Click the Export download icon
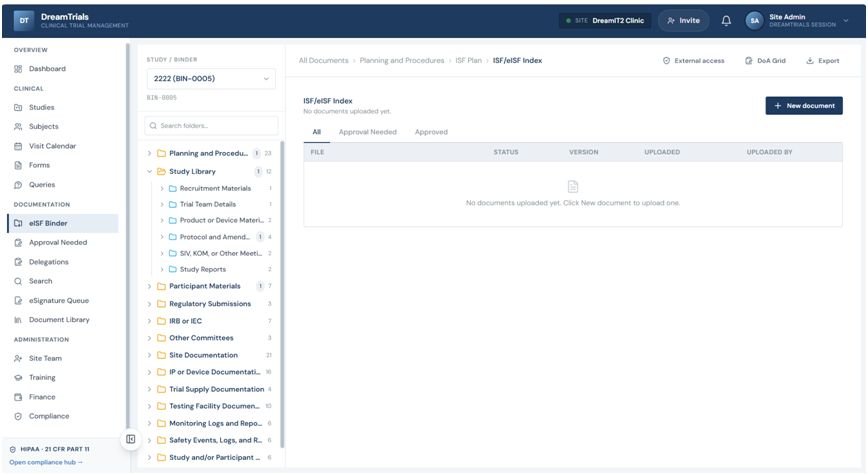The image size is (868, 475). point(809,60)
